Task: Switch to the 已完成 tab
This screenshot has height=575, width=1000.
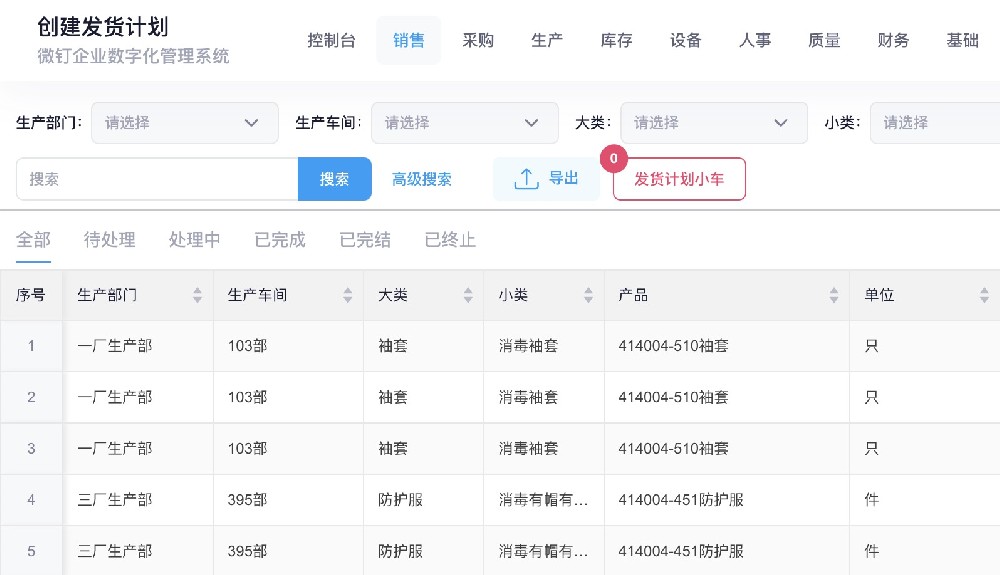Action: [x=279, y=240]
